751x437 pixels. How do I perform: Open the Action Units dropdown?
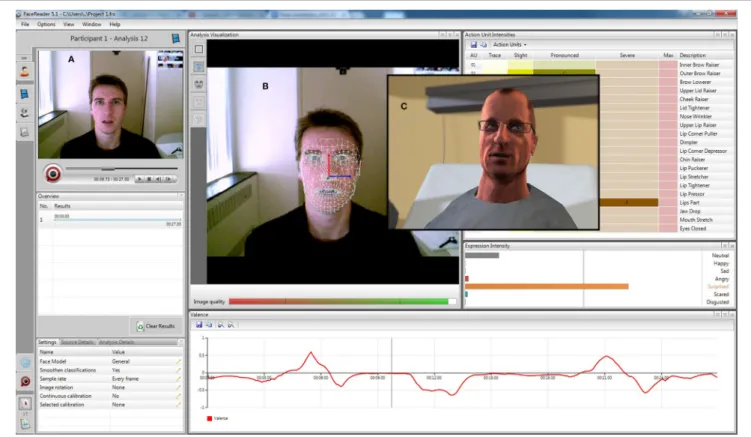click(x=510, y=45)
